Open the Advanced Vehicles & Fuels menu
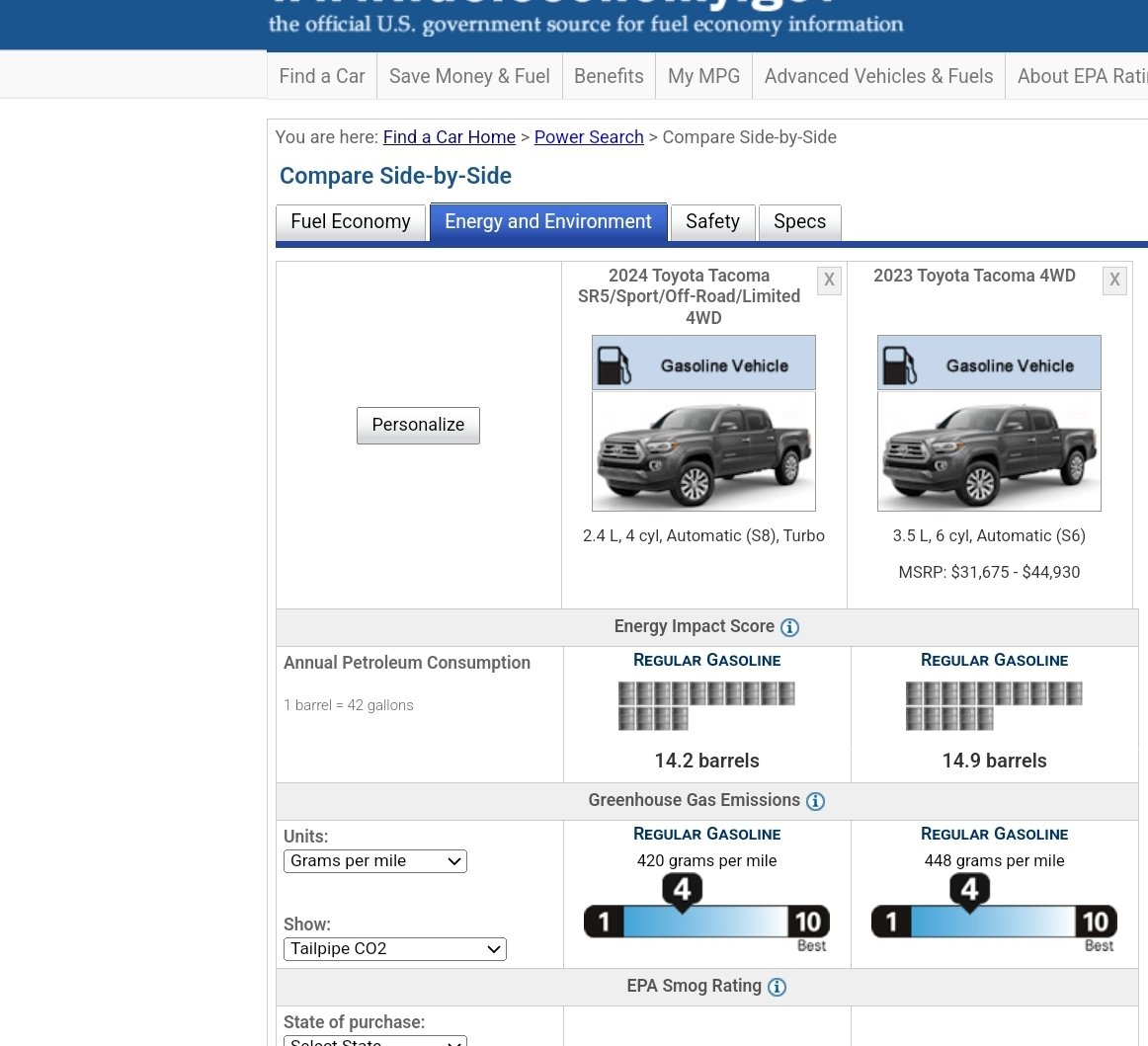 (878, 76)
